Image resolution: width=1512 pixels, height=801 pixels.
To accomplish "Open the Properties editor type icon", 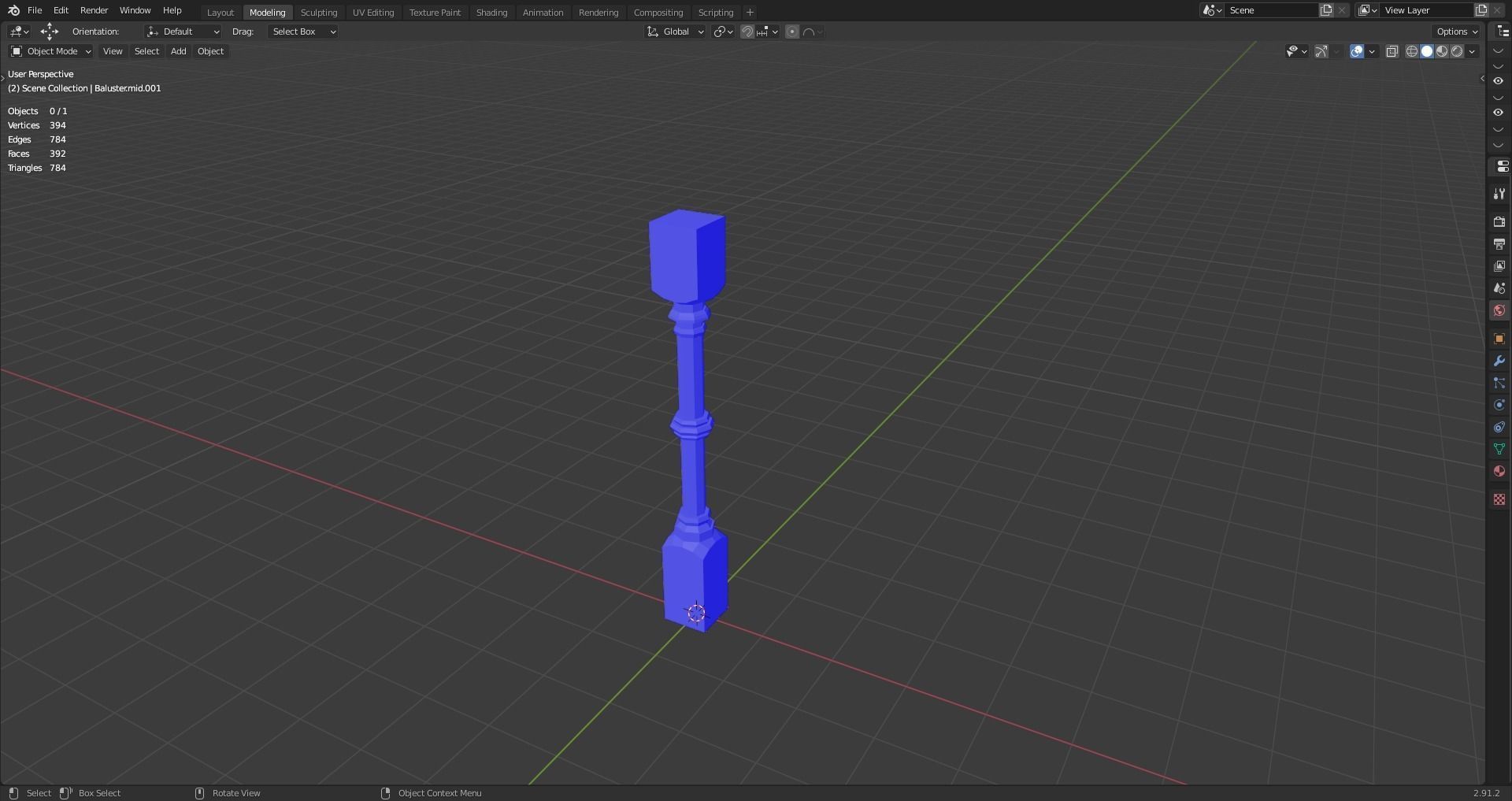I will point(1501,167).
